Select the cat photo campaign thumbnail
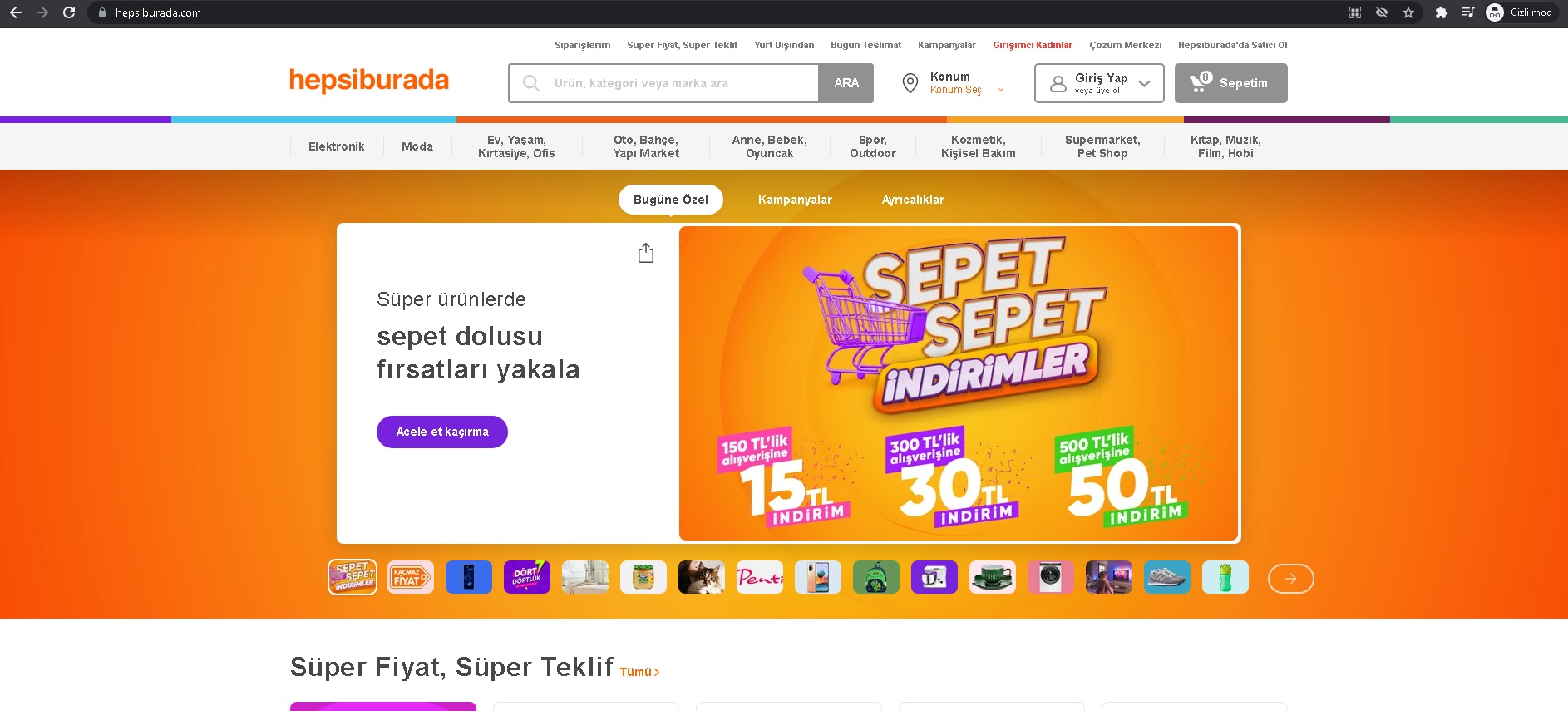 pos(702,577)
